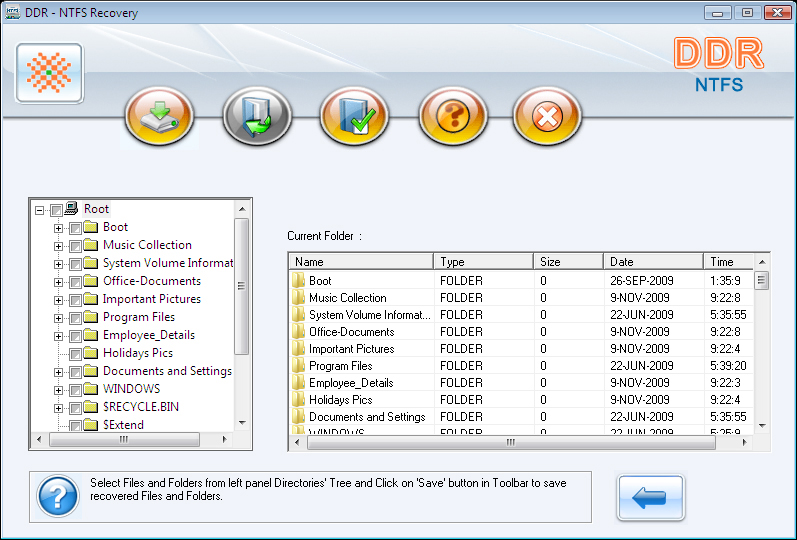Click the blue help icon in info panel

tap(58, 496)
